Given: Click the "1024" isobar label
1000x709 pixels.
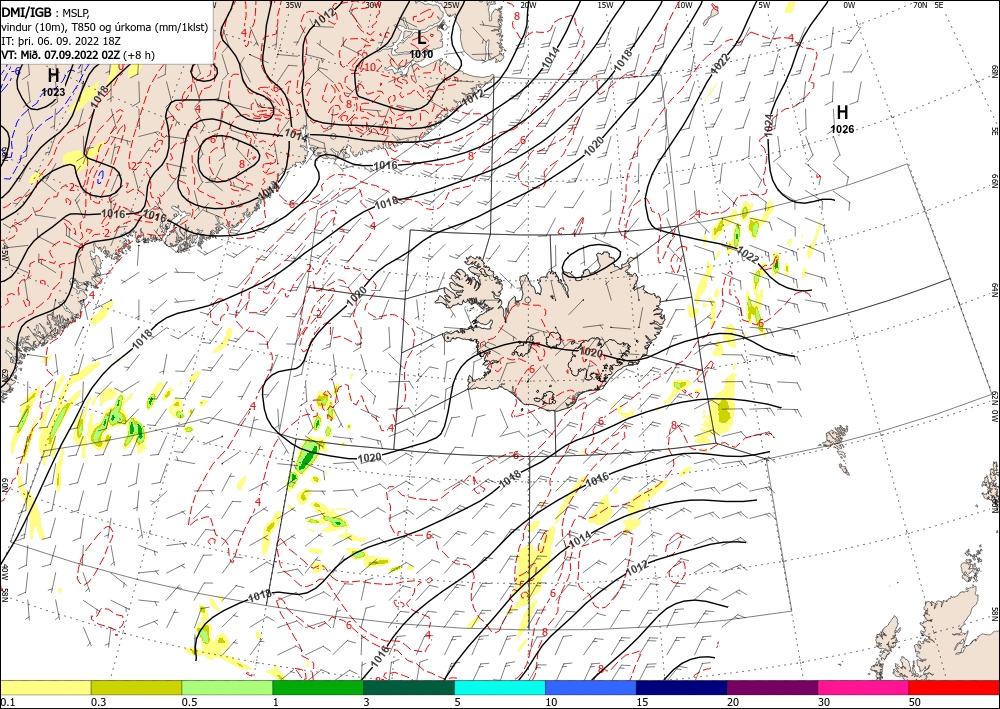Looking at the screenshot, I should coord(768,124).
